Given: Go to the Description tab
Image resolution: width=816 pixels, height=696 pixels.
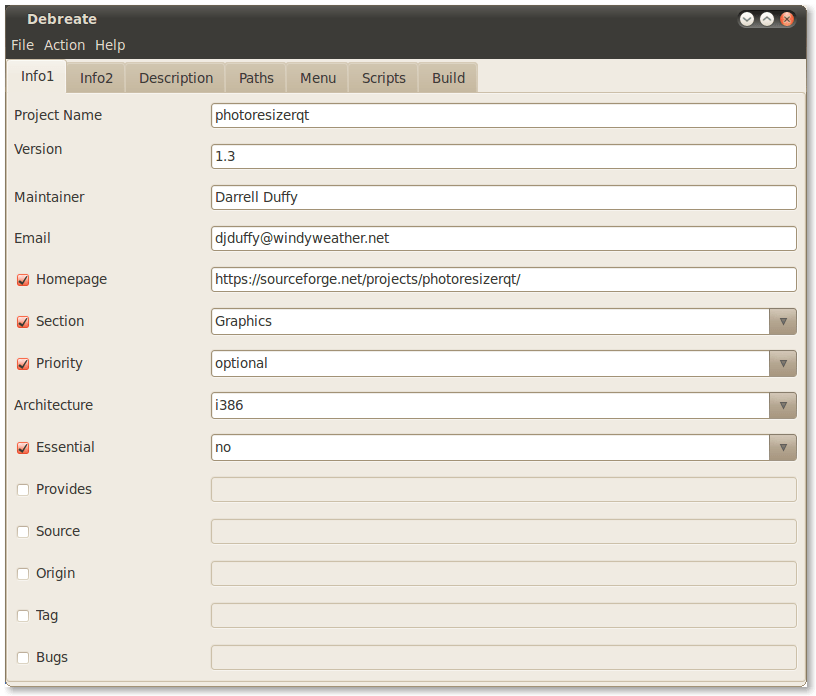Looking at the screenshot, I should 175,78.
